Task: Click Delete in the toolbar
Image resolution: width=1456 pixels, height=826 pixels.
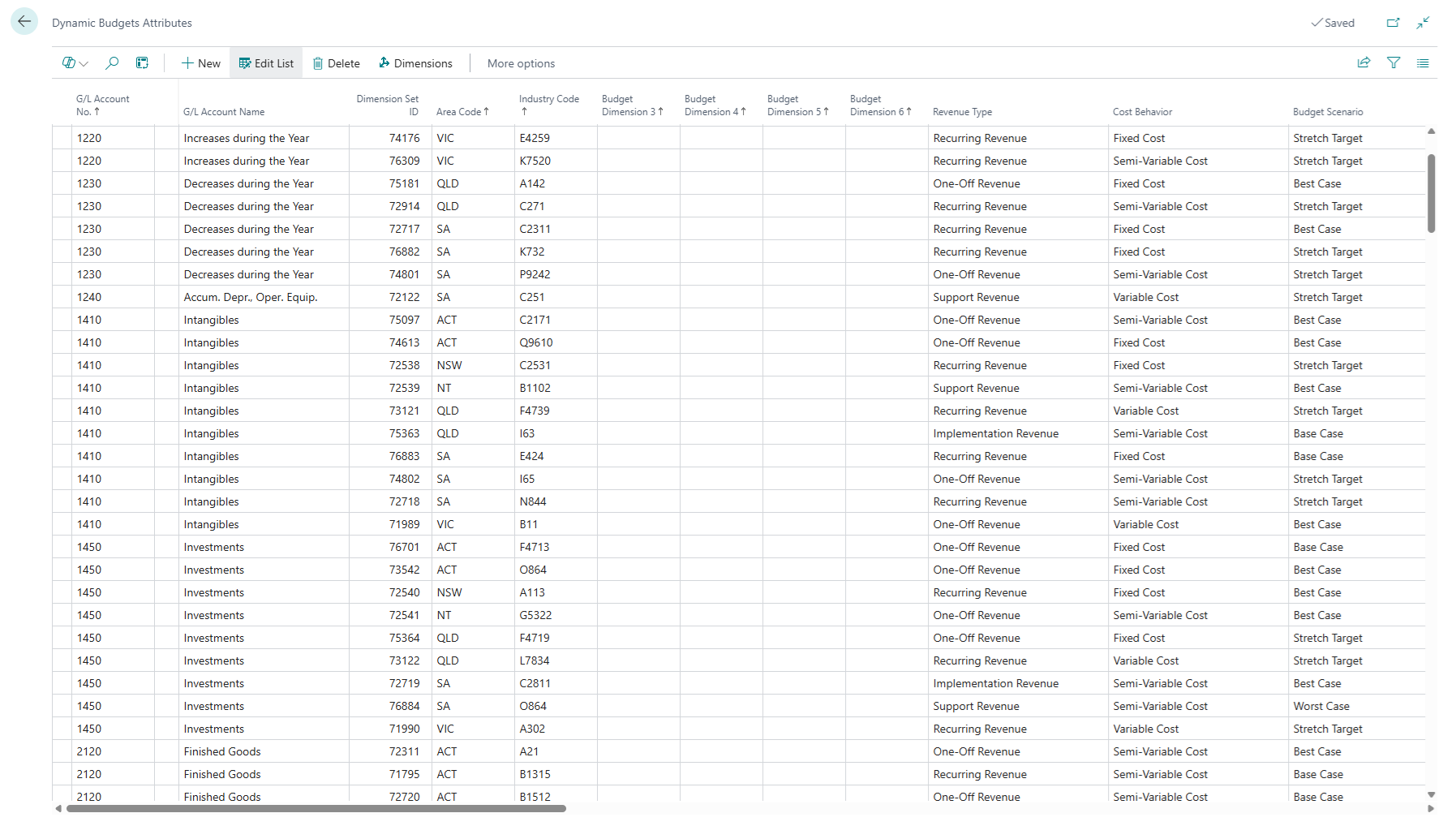Action: pos(336,63)
